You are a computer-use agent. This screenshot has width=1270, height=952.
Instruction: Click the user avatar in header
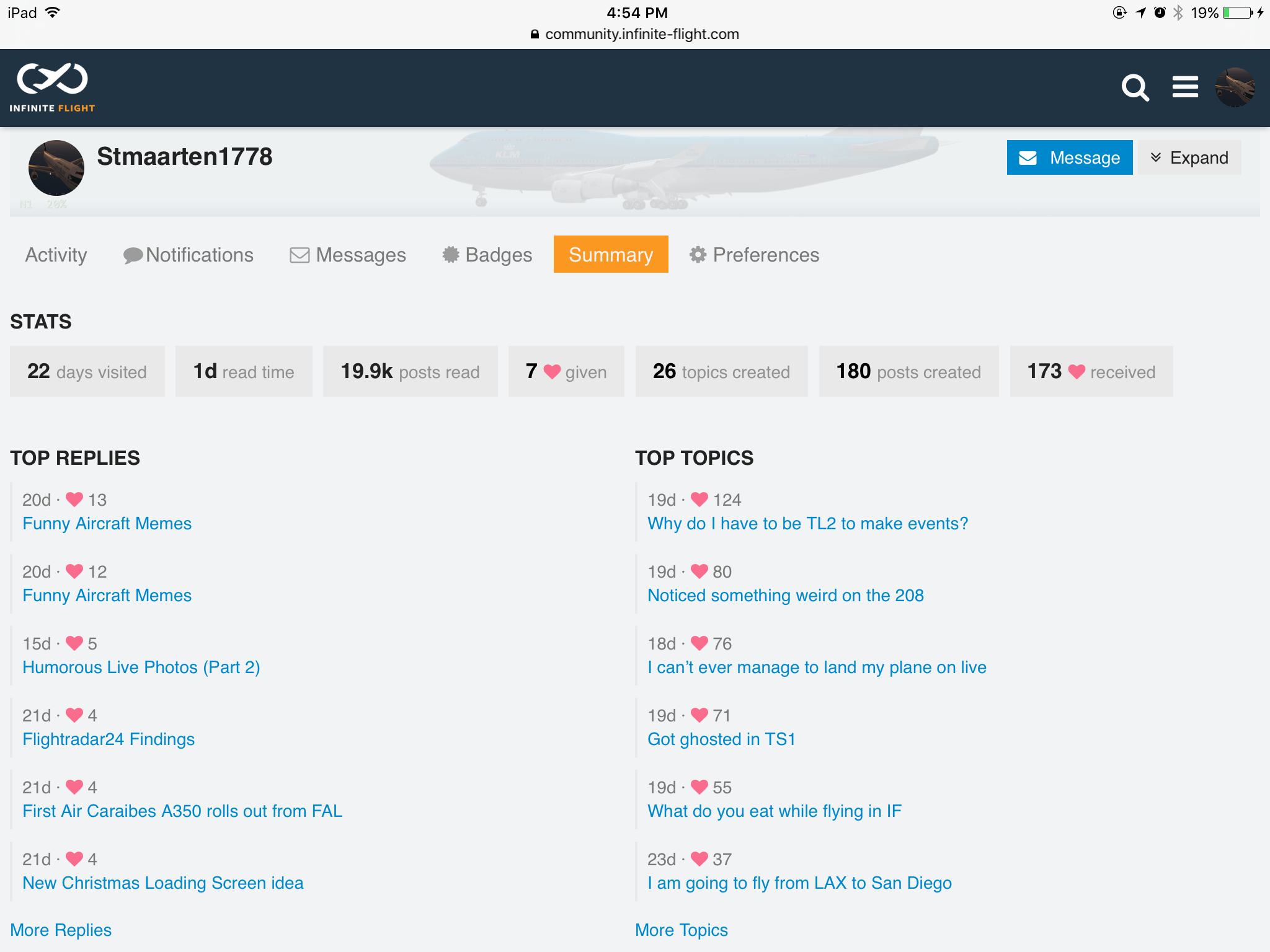pyautogui.click(x=1235, y=87)
